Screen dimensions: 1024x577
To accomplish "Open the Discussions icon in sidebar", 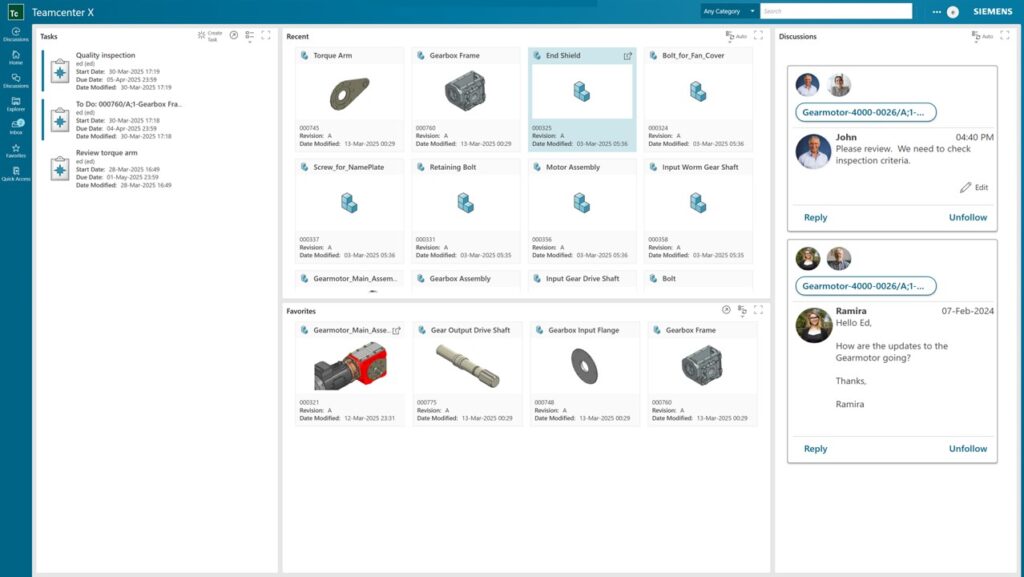I will 17,79.
